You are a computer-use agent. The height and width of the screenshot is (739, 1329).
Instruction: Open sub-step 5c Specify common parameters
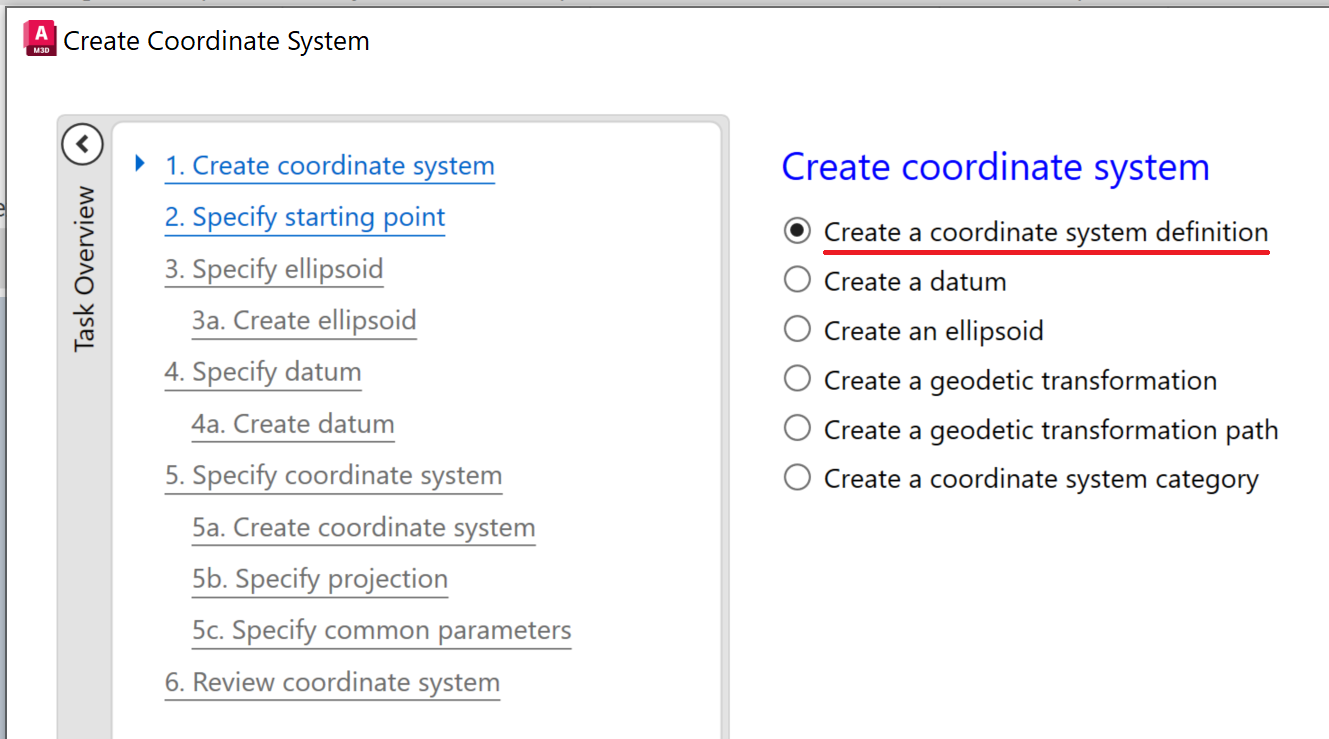pyautogui.click(x=382, y=631)
